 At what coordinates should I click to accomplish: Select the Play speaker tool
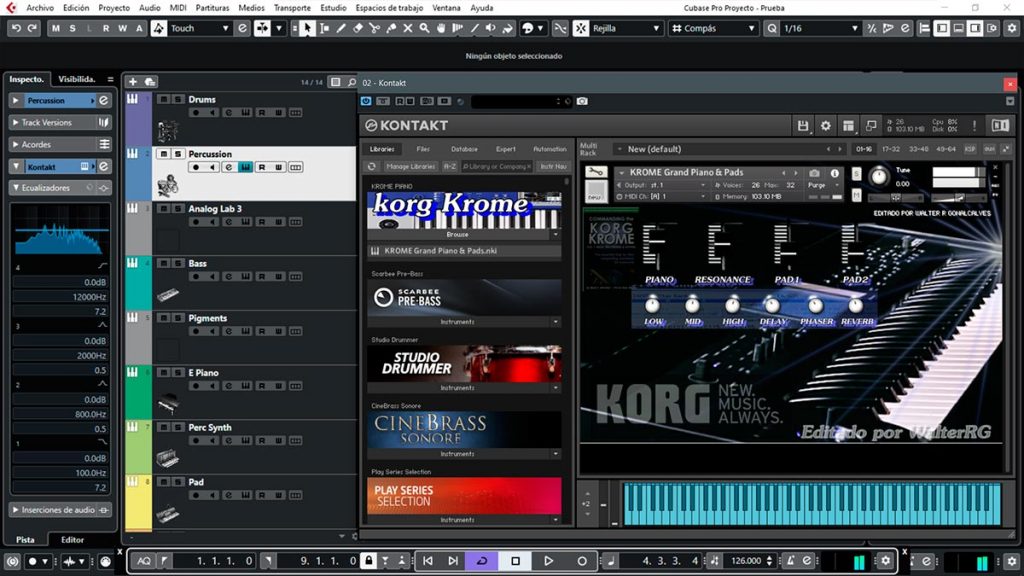[x=490, y=28]
